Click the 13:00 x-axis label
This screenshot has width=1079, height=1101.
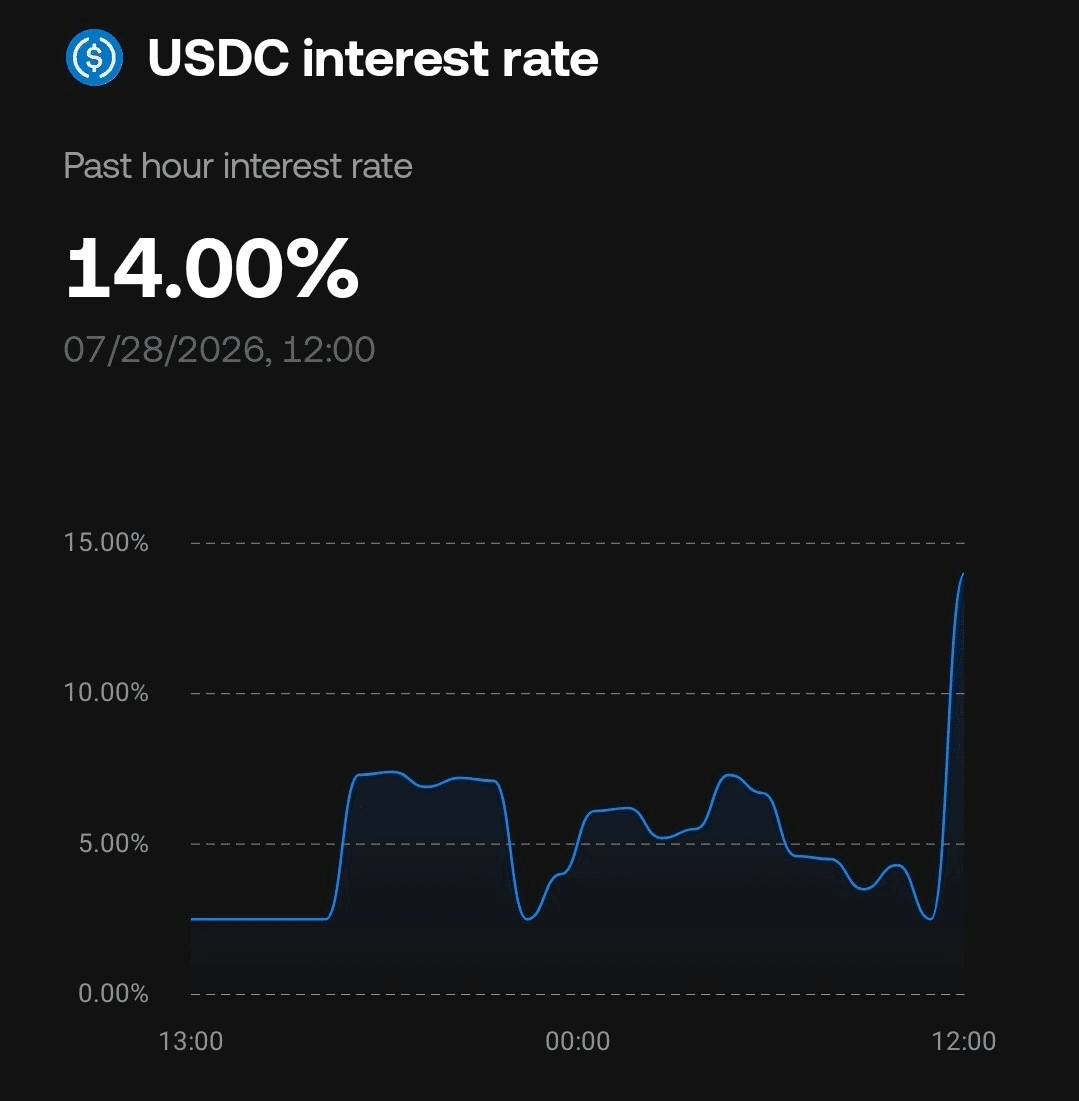pos(191,1041)
